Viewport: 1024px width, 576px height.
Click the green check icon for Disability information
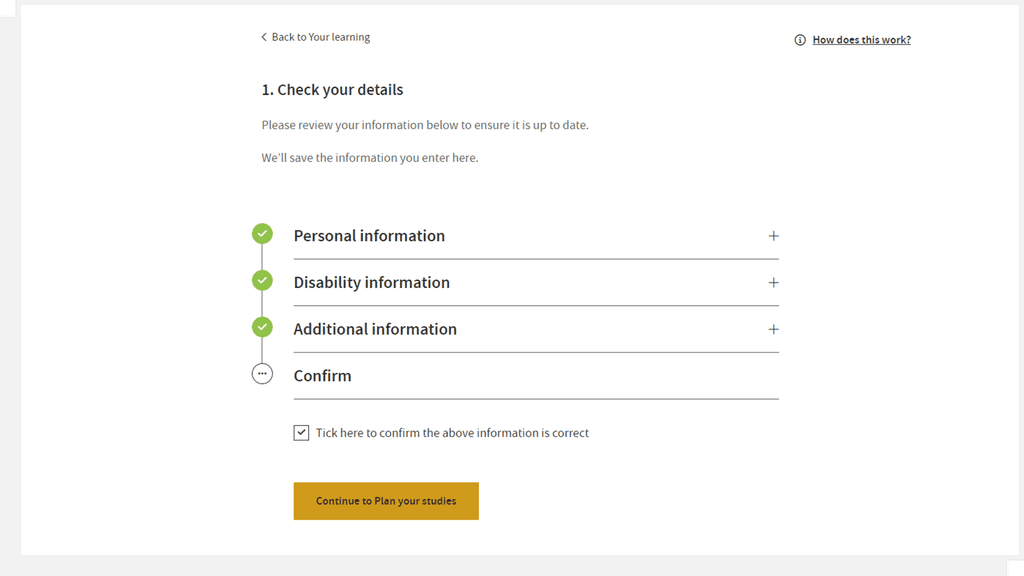point(263,280)
